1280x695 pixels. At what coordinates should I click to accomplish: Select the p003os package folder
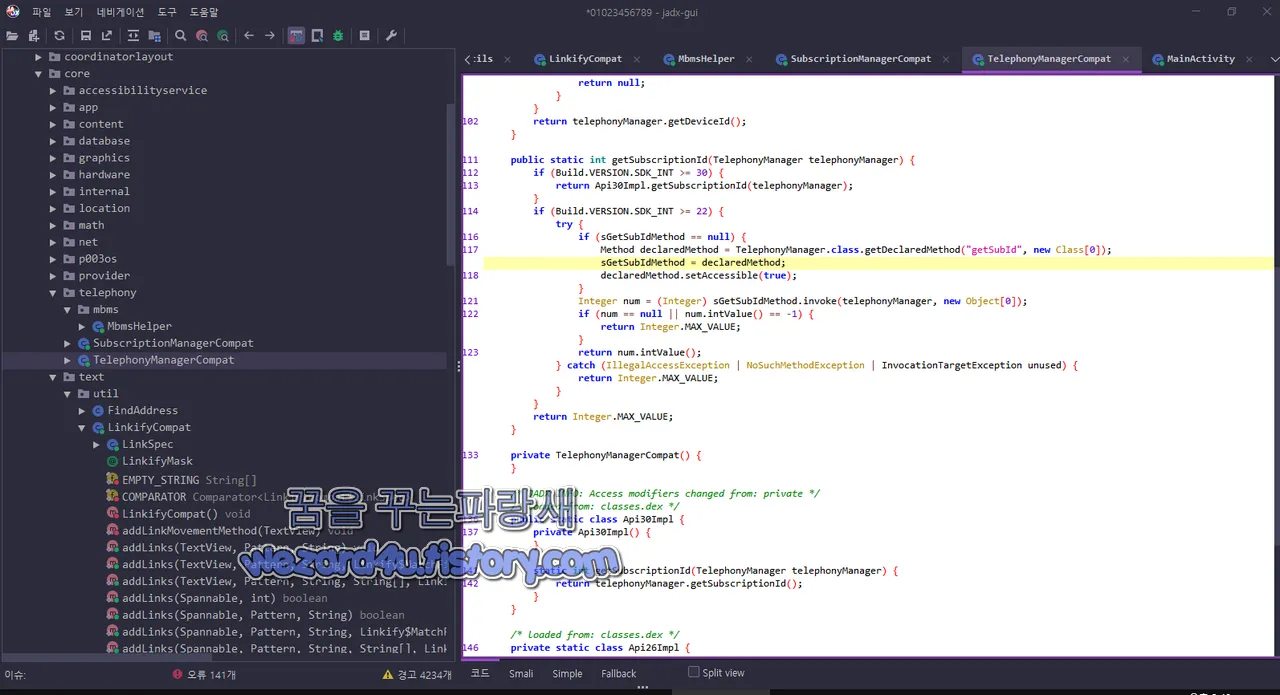(x=98, y=259)
